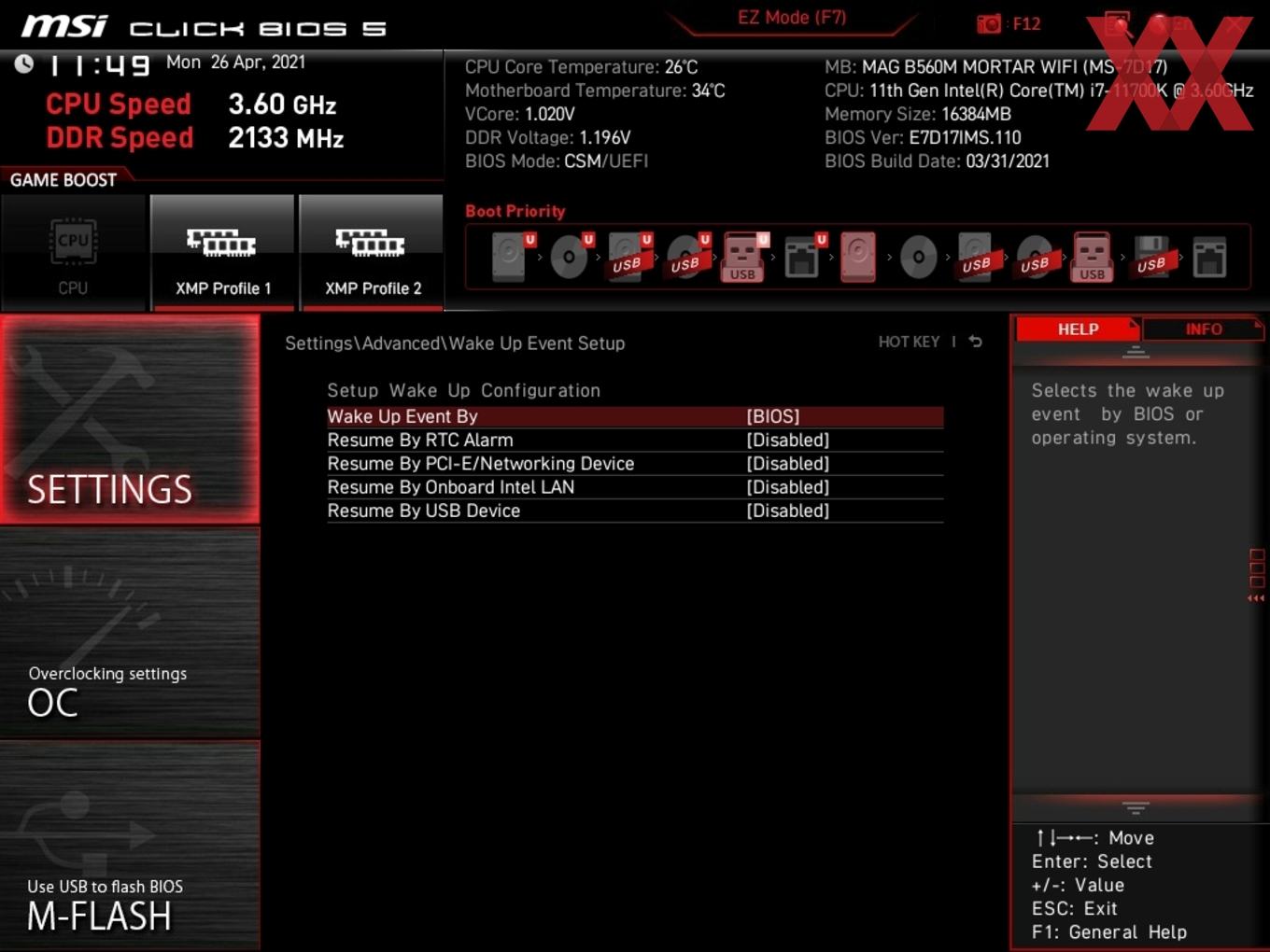Select the legacy USB key boot icon
The image size is (1270, 952).
click(x=1092, y=257)
